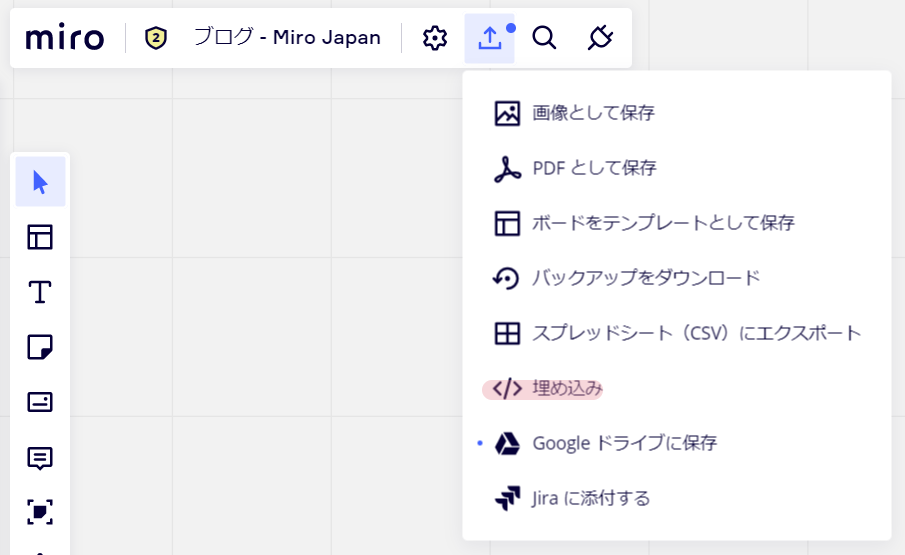Open the board search magnifier

click(x=544, y=38)
